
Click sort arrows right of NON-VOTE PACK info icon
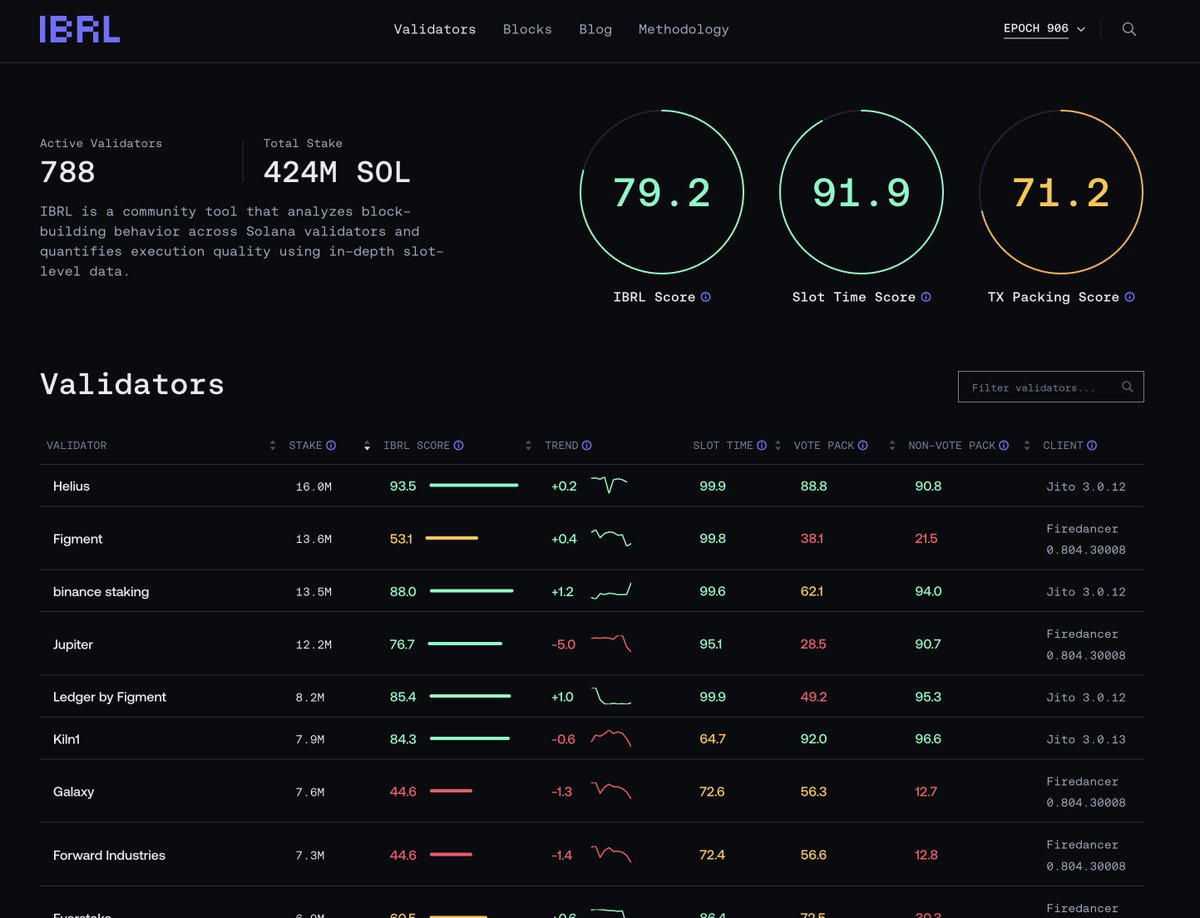click(x=1027, y=446)
